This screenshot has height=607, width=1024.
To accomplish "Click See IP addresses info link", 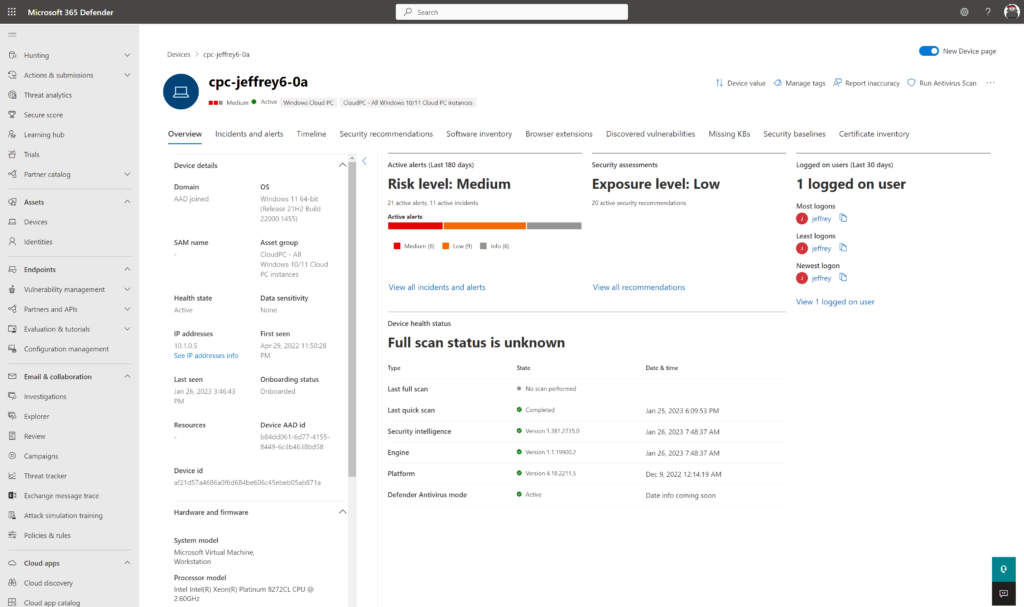I will [206, 355].
